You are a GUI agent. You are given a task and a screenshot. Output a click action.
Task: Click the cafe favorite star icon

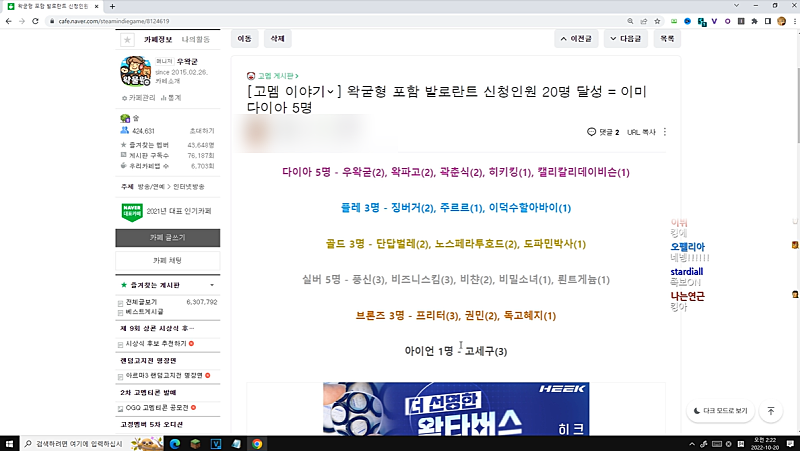click(128, 40)
